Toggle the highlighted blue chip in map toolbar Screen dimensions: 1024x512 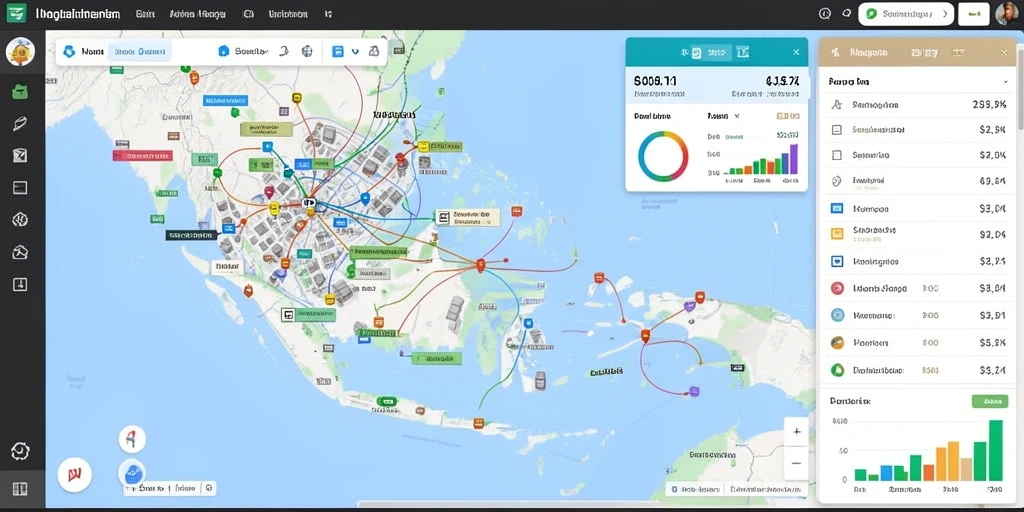click(139, 51)
